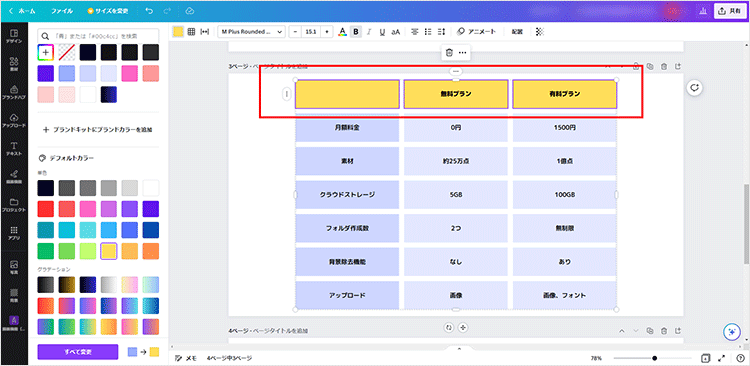
Task: Select the no-color transparent swatch
Action: 67,52
